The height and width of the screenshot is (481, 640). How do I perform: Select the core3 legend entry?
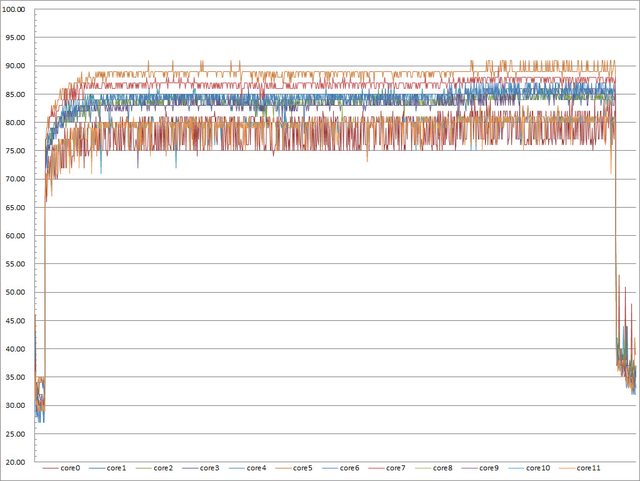209,468
